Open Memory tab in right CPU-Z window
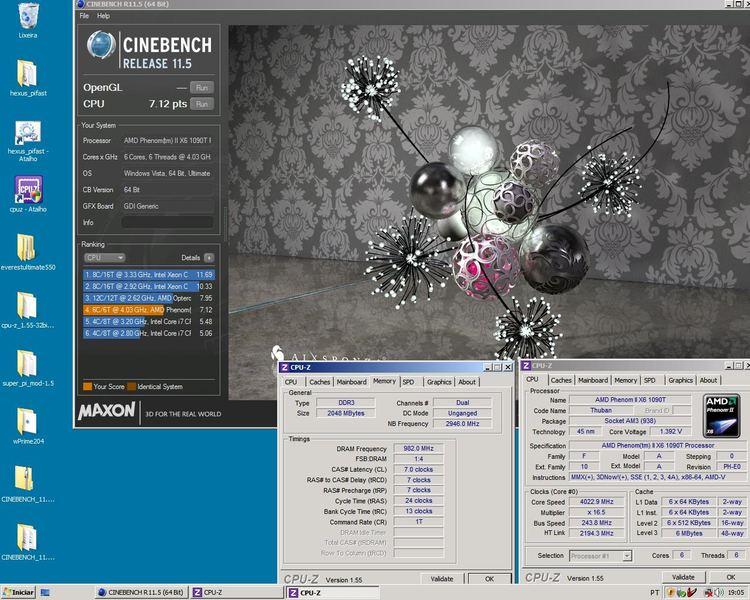The width and height of the screenshot is (750, 600). [626, 380]
